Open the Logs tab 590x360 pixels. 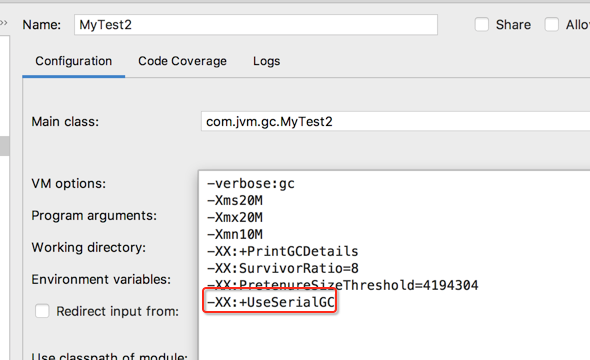tap(266, 61)
